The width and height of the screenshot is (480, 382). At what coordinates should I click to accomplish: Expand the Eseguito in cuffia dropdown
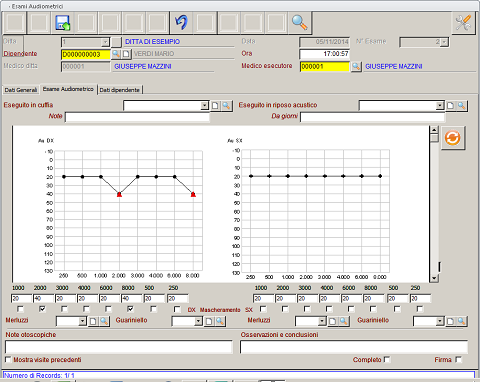(205, 106)
